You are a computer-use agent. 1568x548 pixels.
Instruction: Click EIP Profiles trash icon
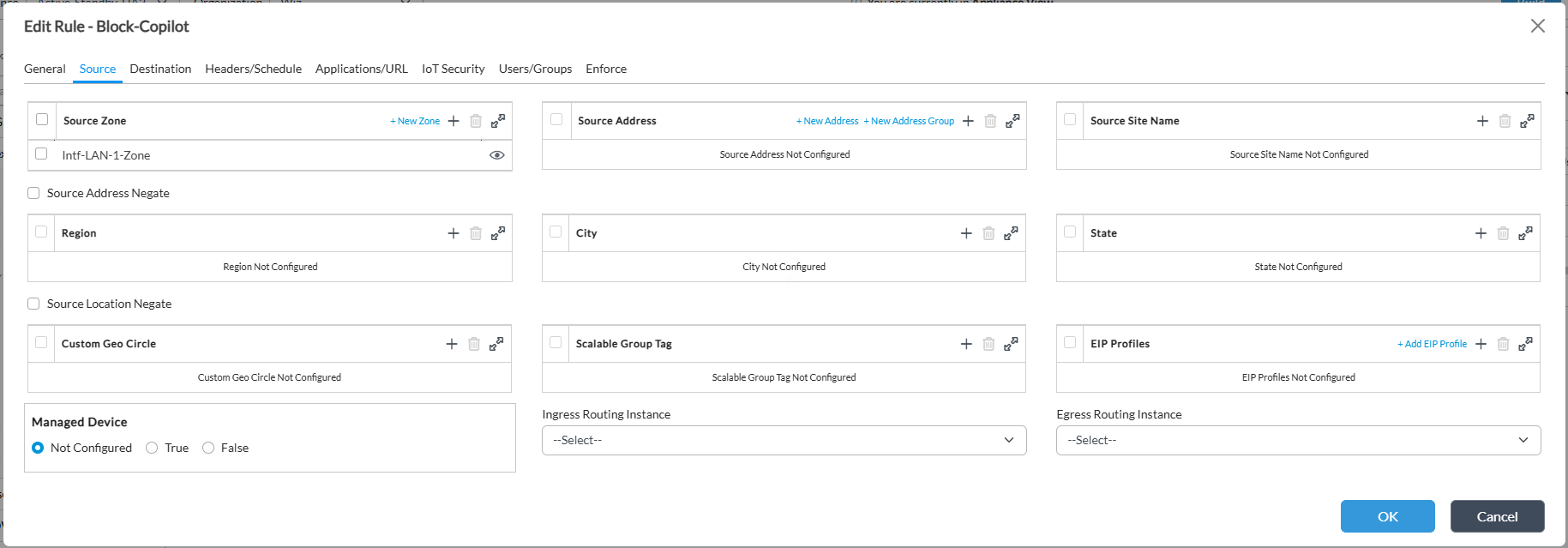pyautogui.click(x=1503, y=344)
